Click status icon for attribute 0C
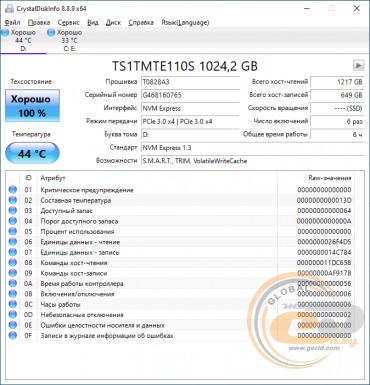Viewport: 370px width, 385px height. [13, 304]
